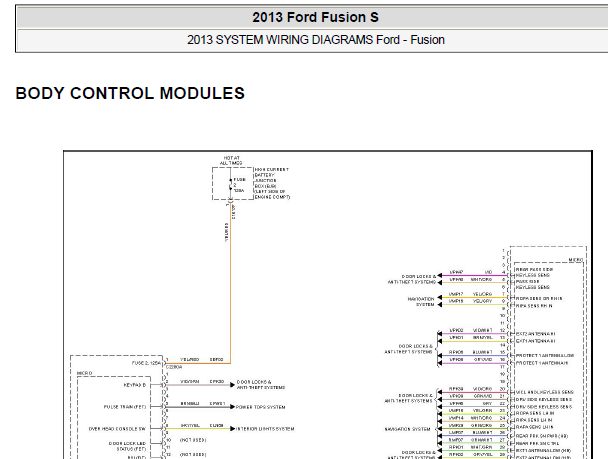This screenshot has height=459, width=608.
Task: Click the blue wire leading to Power Tops System
Action: 199,407
